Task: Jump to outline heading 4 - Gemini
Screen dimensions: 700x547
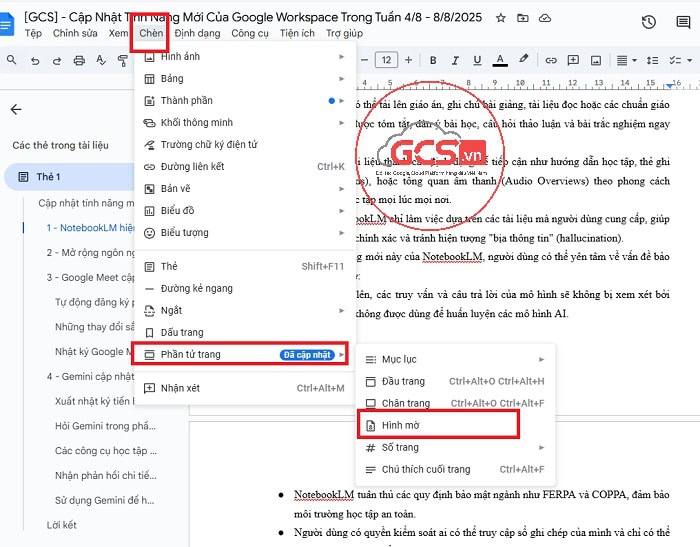Action: [88, 376]
